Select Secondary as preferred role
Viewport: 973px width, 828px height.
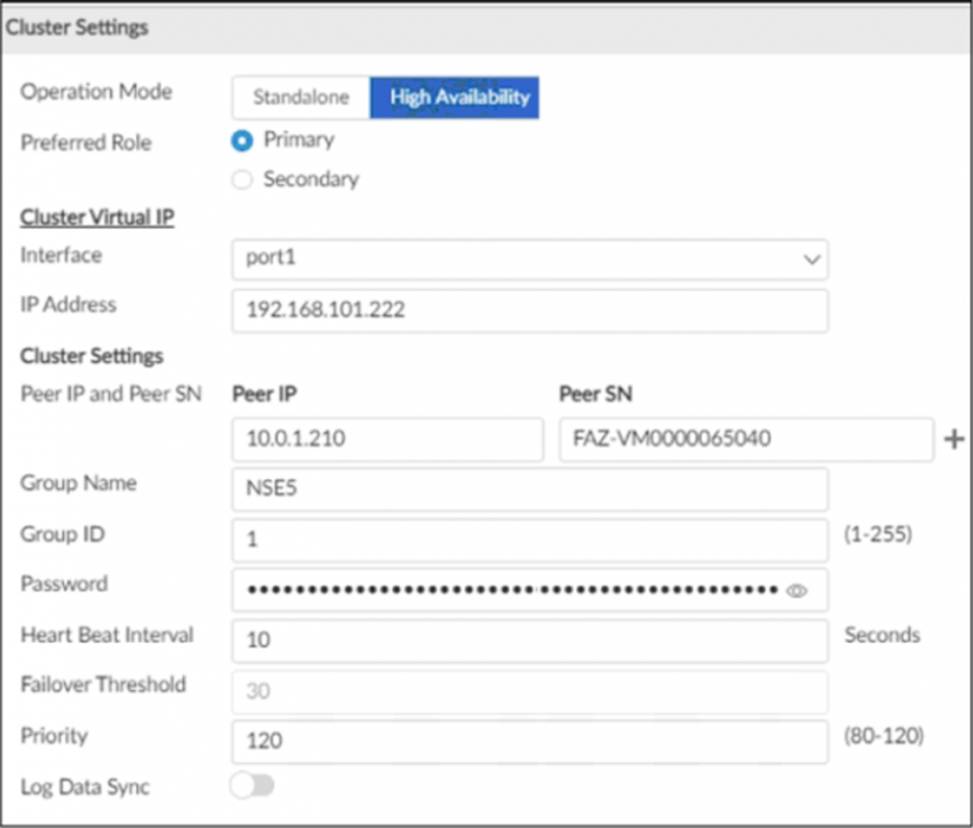click(x=242, y=180)
